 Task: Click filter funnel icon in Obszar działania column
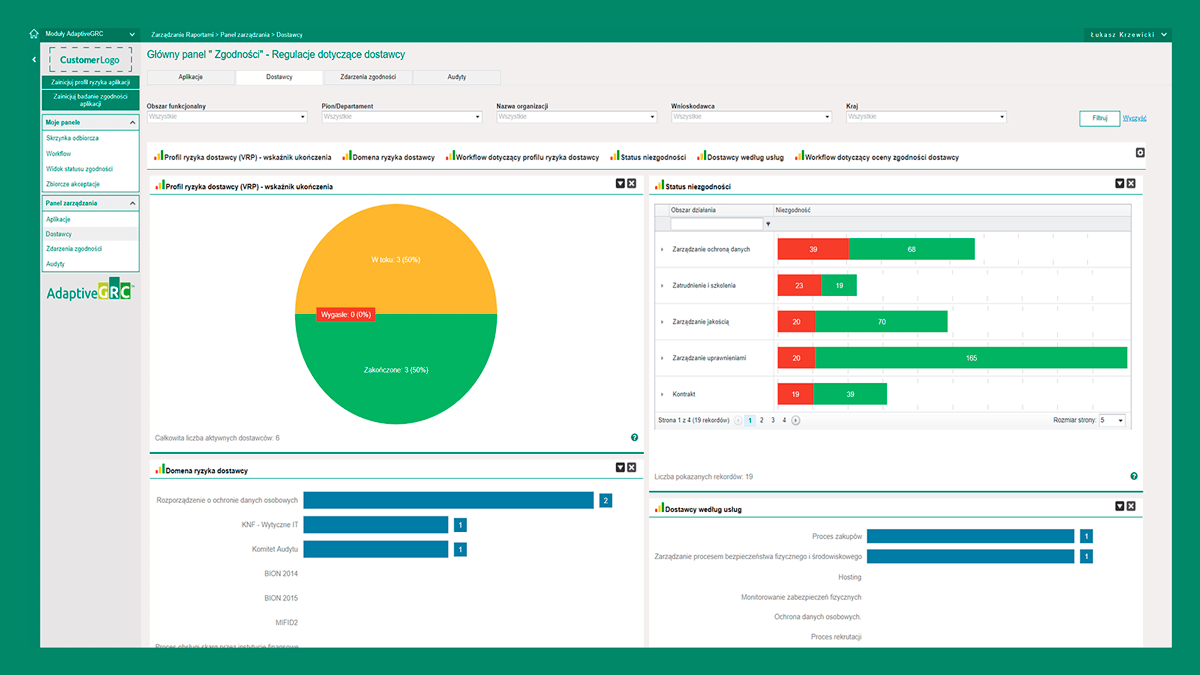767,224
